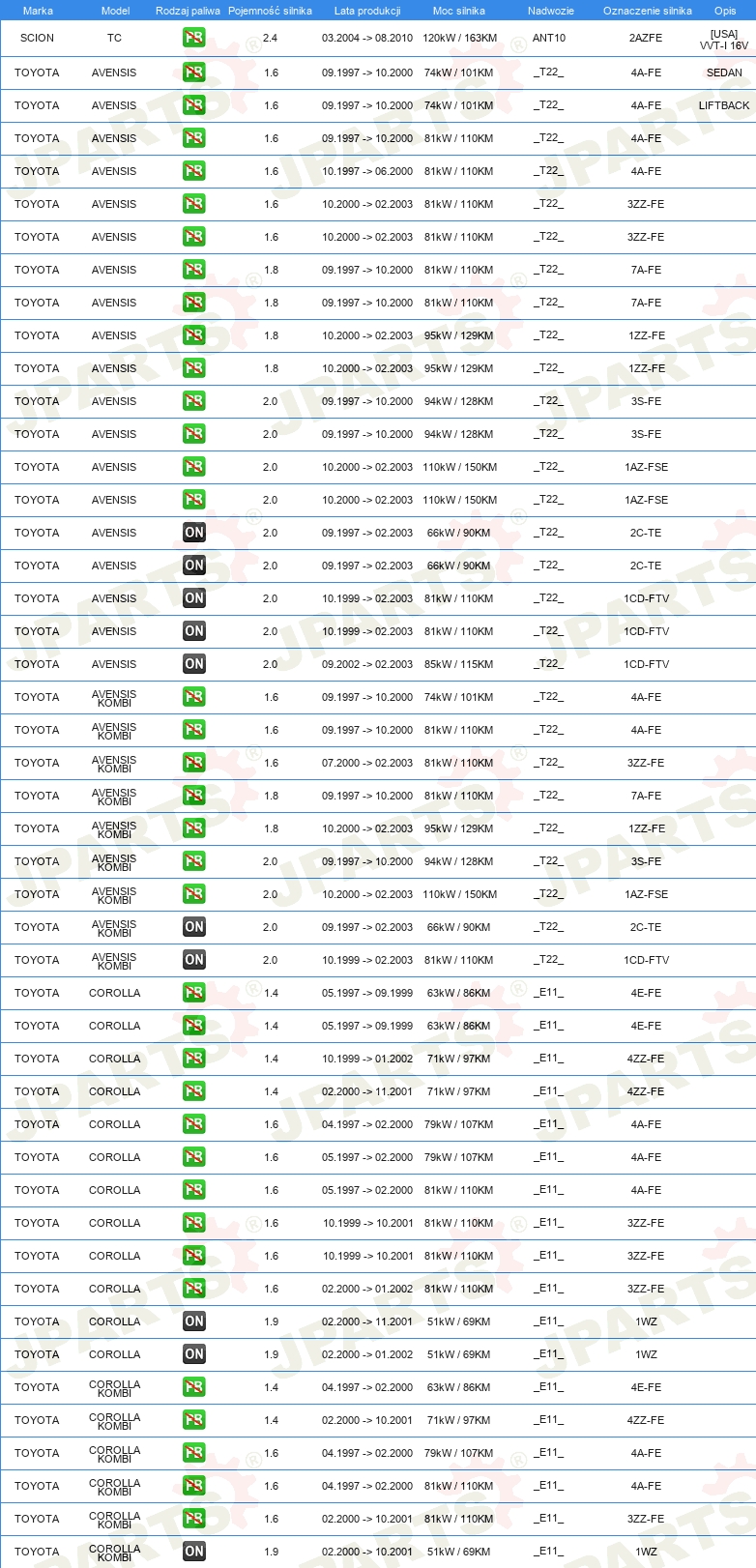
Task: Click the petrol icon in the 10.1997 -> 06.2000 Avensis row
Action: tap(193, 171)
